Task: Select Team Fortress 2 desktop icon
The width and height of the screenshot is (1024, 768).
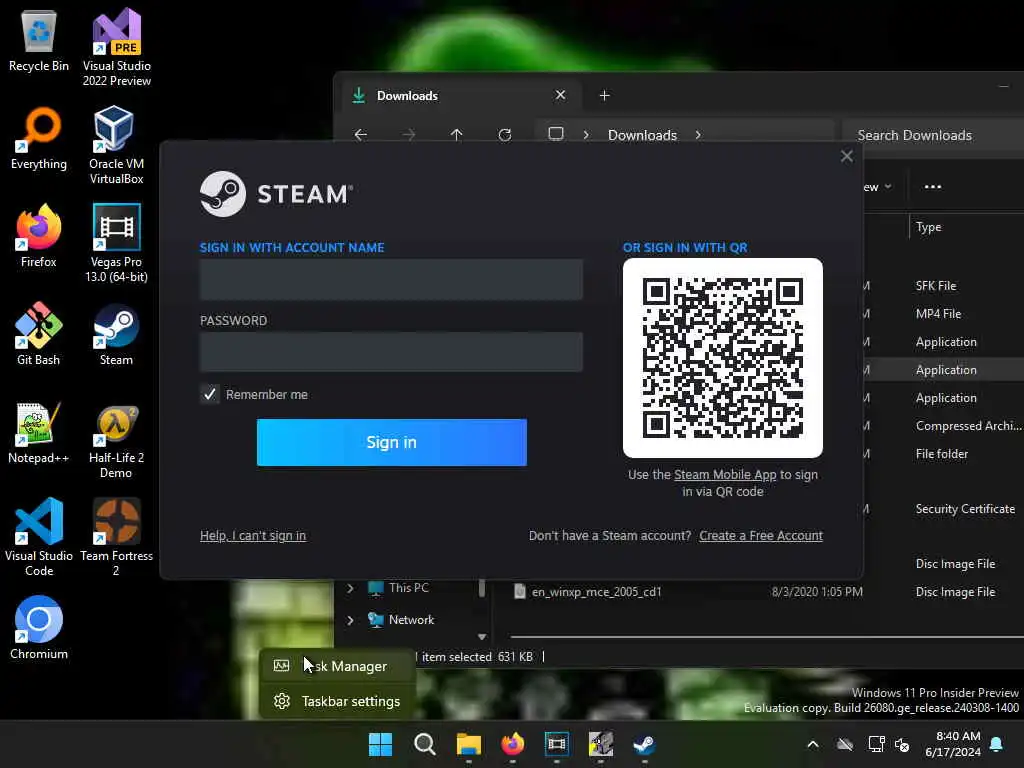Action: pyautogui.click(x=116, y=537)
